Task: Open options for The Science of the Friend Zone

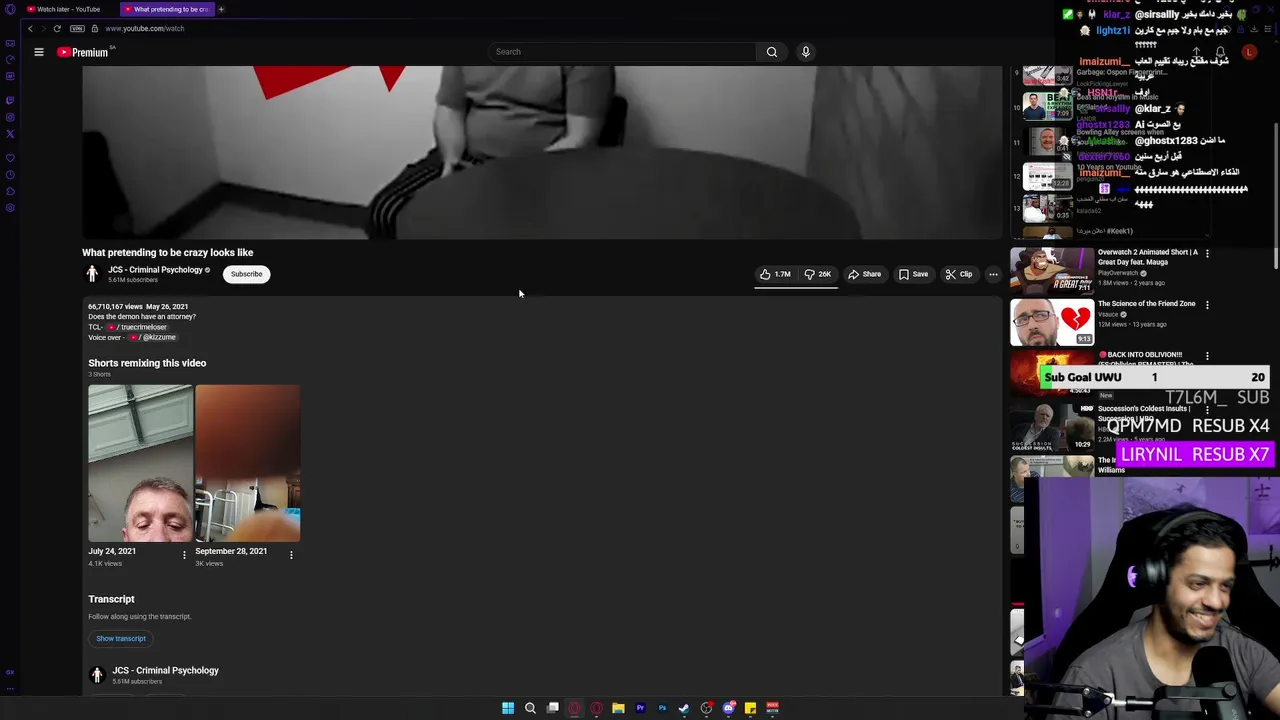Action: (1207, 304)
